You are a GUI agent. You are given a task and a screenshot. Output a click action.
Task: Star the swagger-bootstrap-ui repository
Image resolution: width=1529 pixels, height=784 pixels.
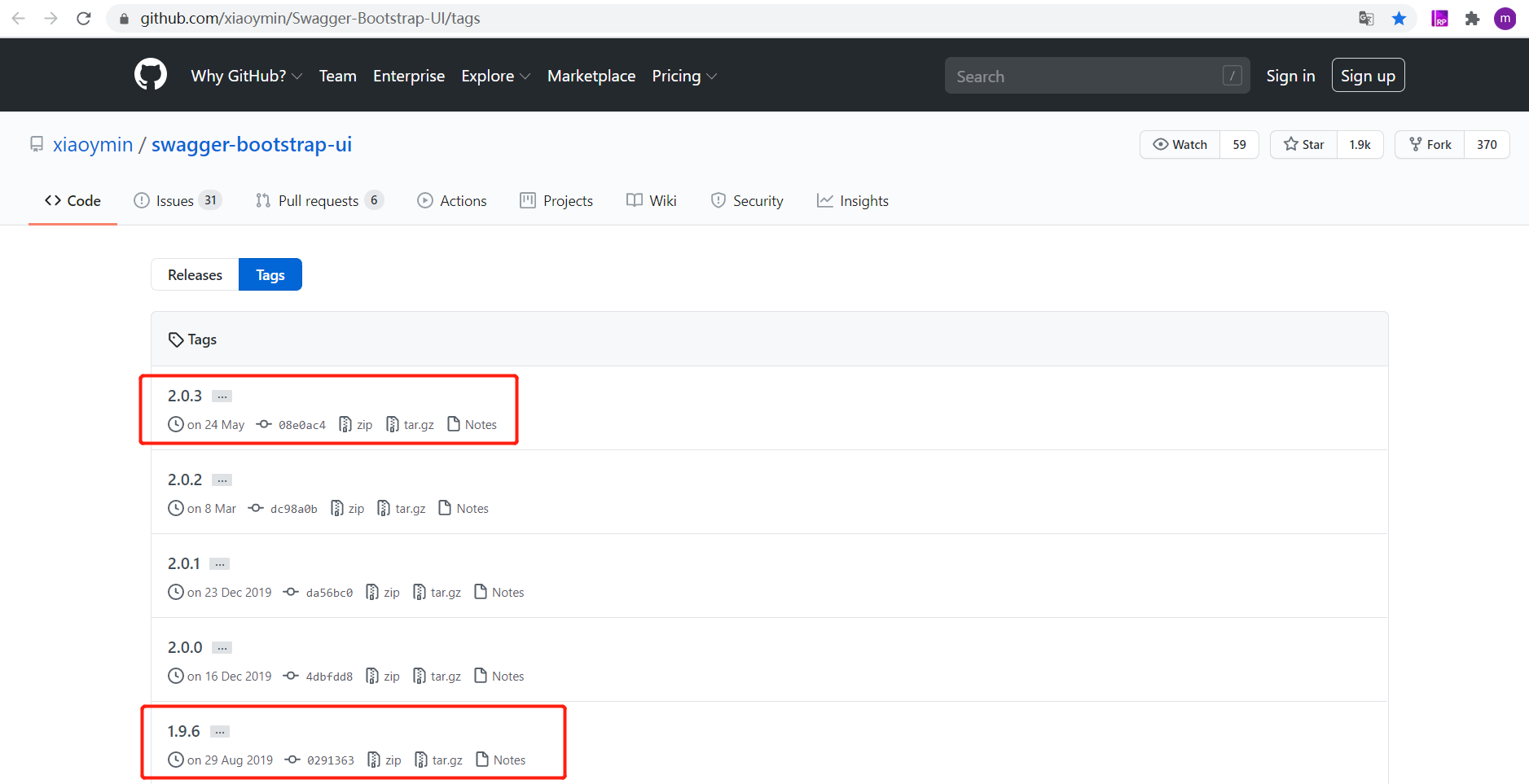tap(1303, 144)
